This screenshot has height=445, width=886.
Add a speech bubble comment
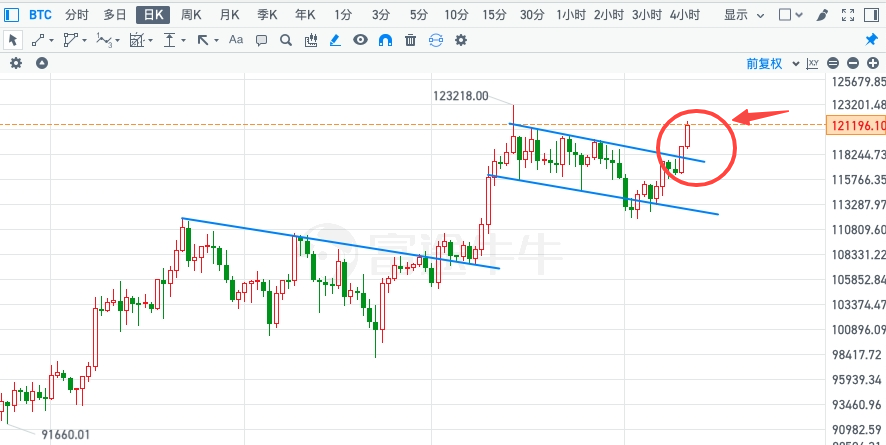tap(261, 40)
